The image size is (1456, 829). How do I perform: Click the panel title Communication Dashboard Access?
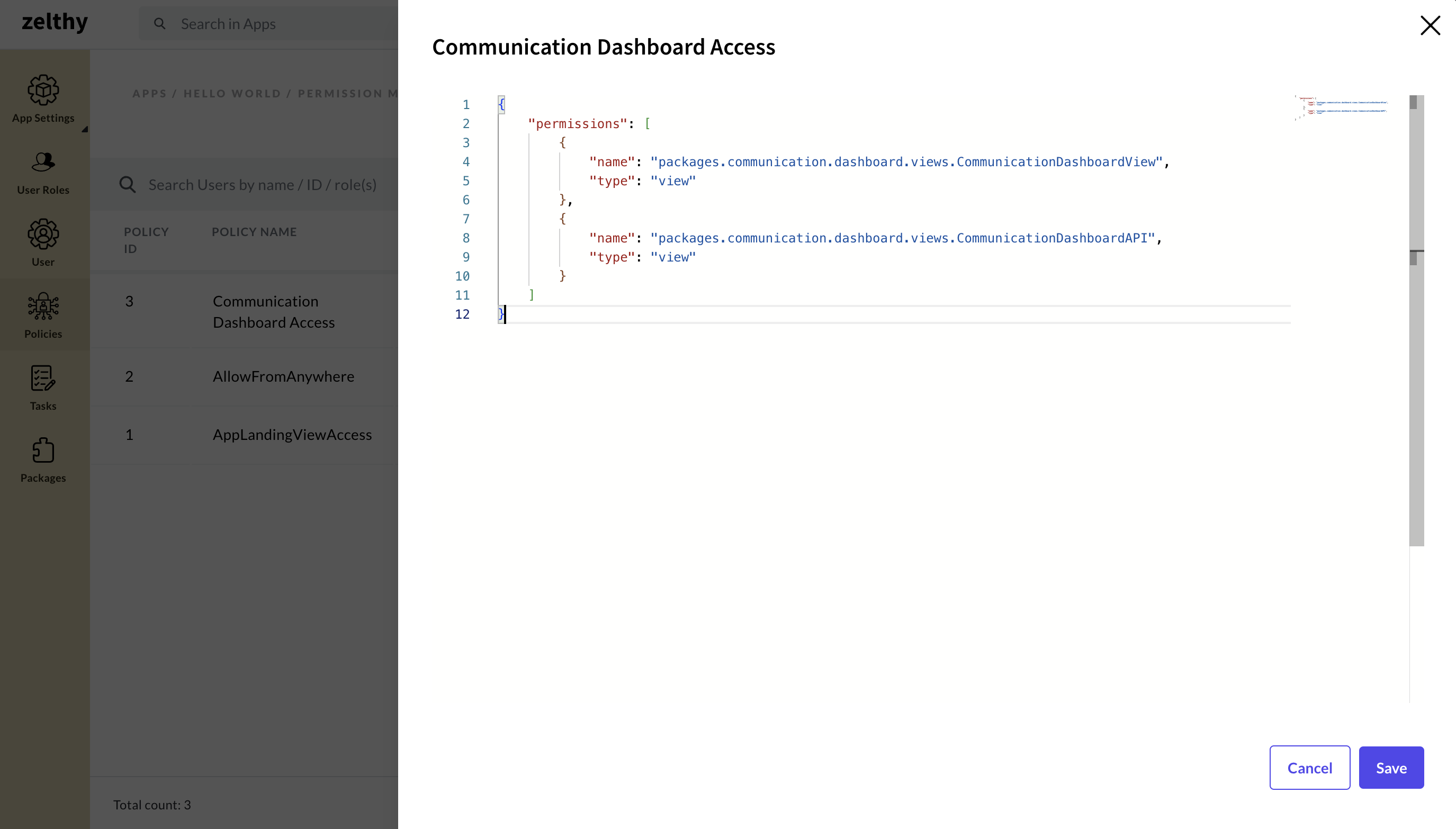pos(604,47)
